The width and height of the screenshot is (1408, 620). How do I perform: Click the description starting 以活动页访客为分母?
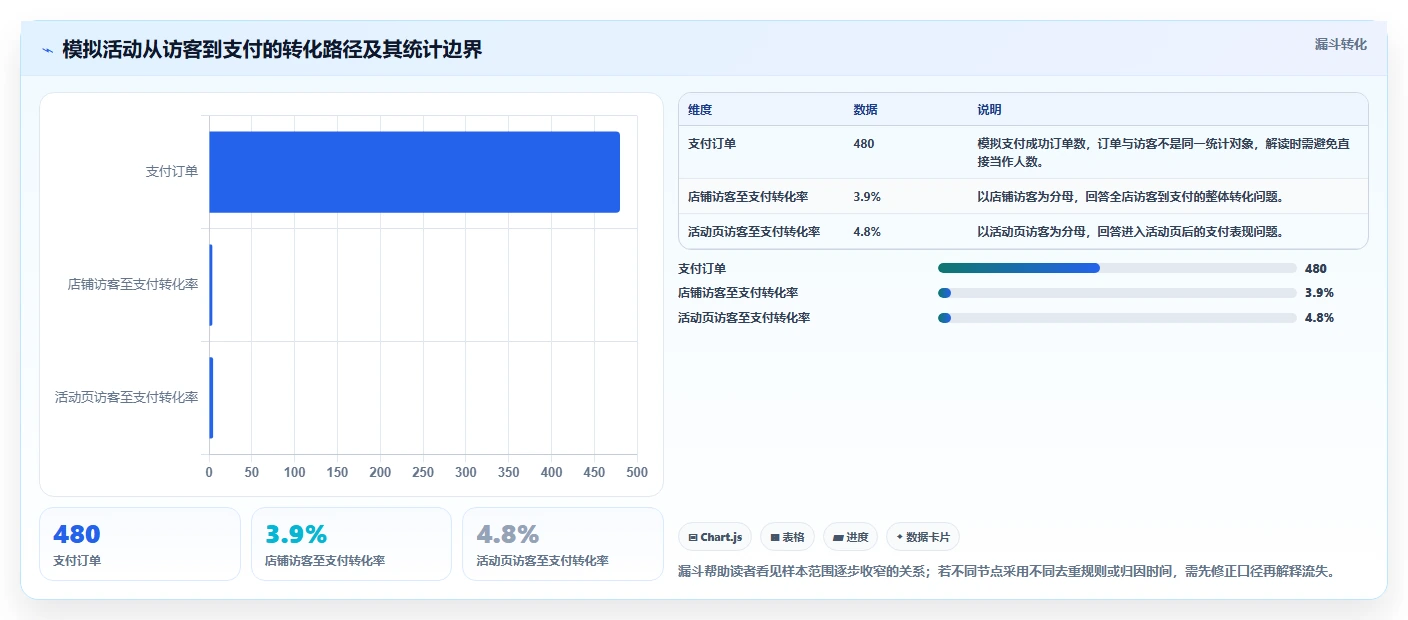click(1130, 232)
